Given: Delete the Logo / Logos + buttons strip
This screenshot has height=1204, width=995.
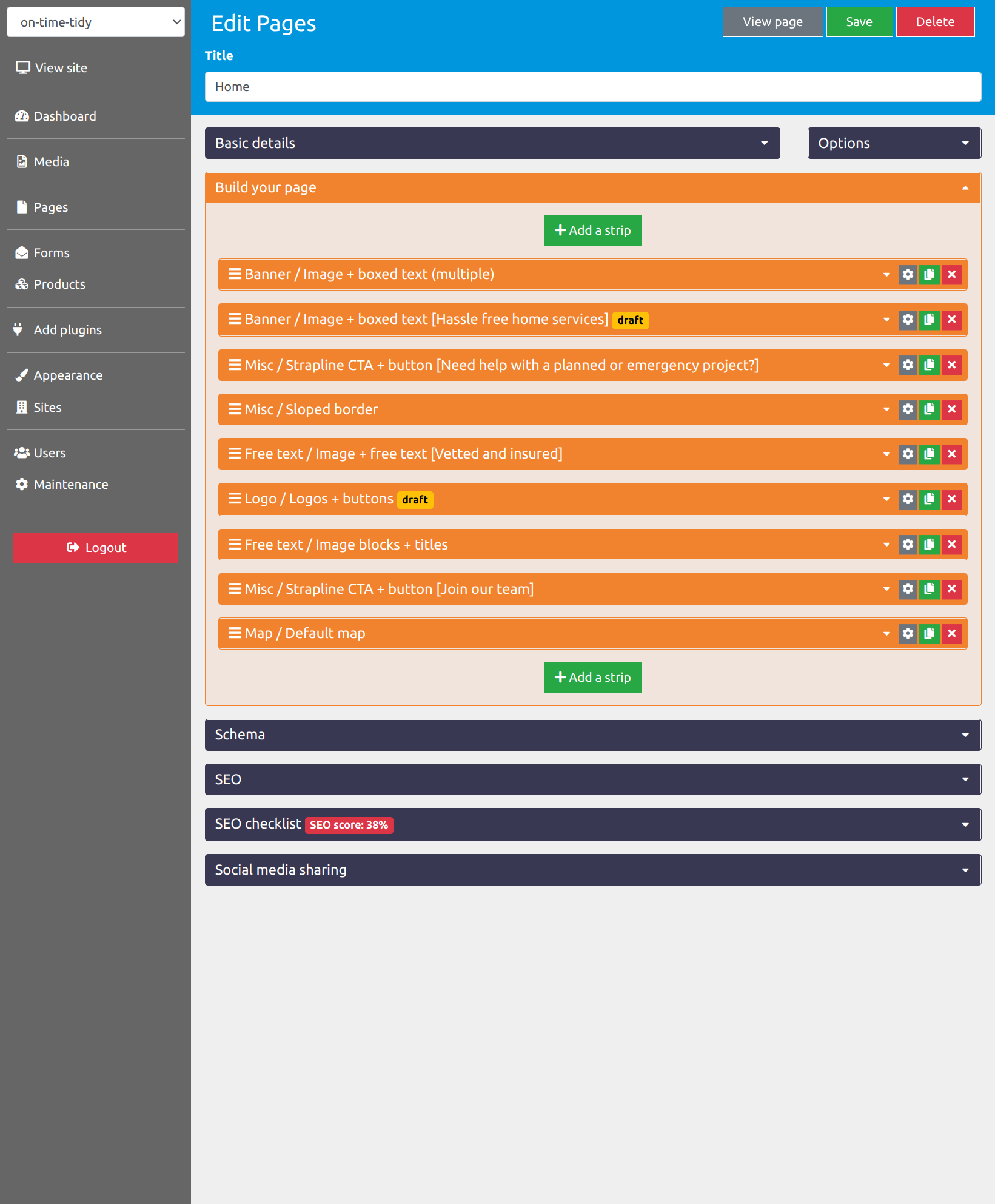Looking at the screenshot, I should click(952, 499).
